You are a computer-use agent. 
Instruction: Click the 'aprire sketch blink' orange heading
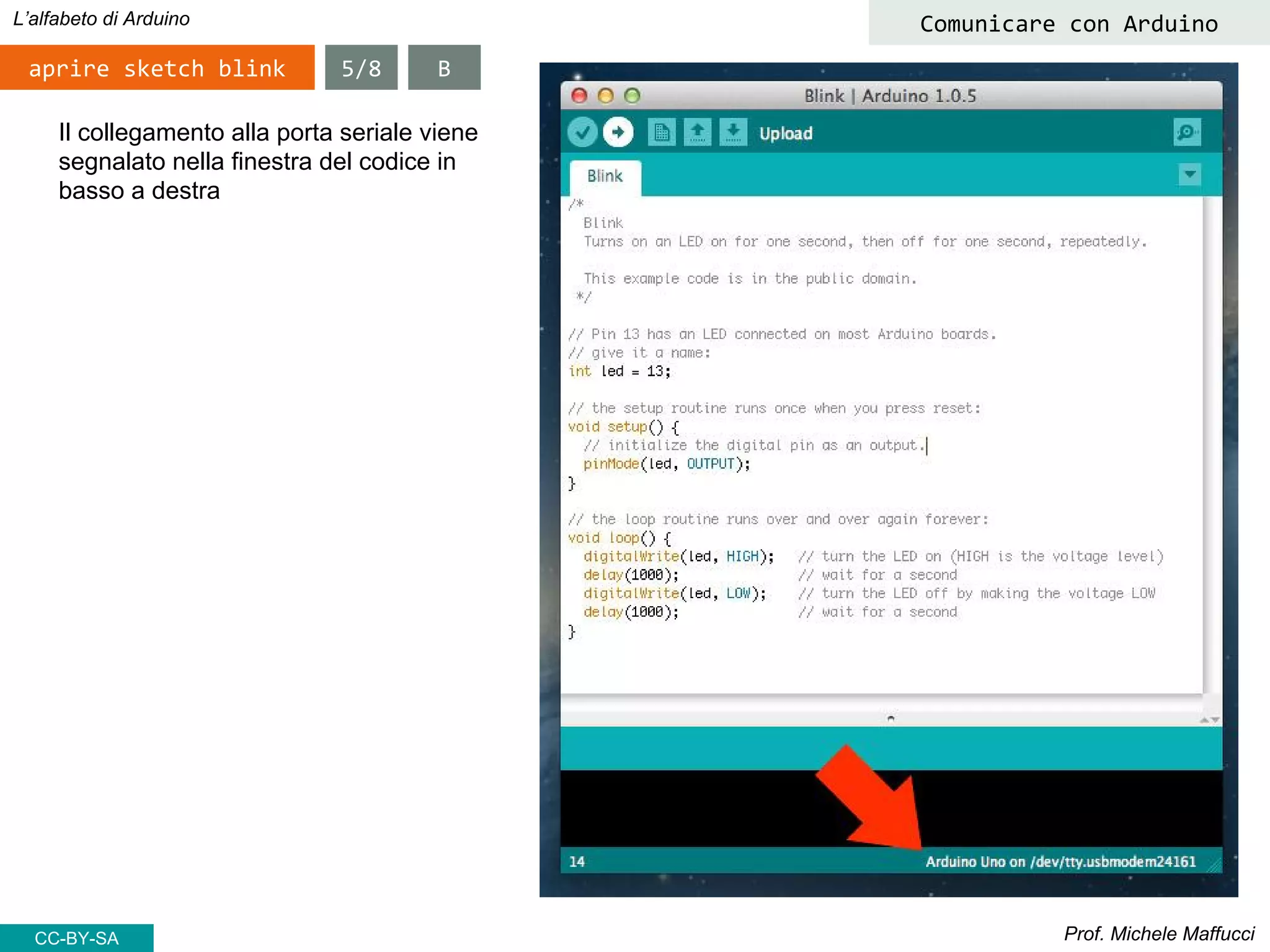(157, 68)
